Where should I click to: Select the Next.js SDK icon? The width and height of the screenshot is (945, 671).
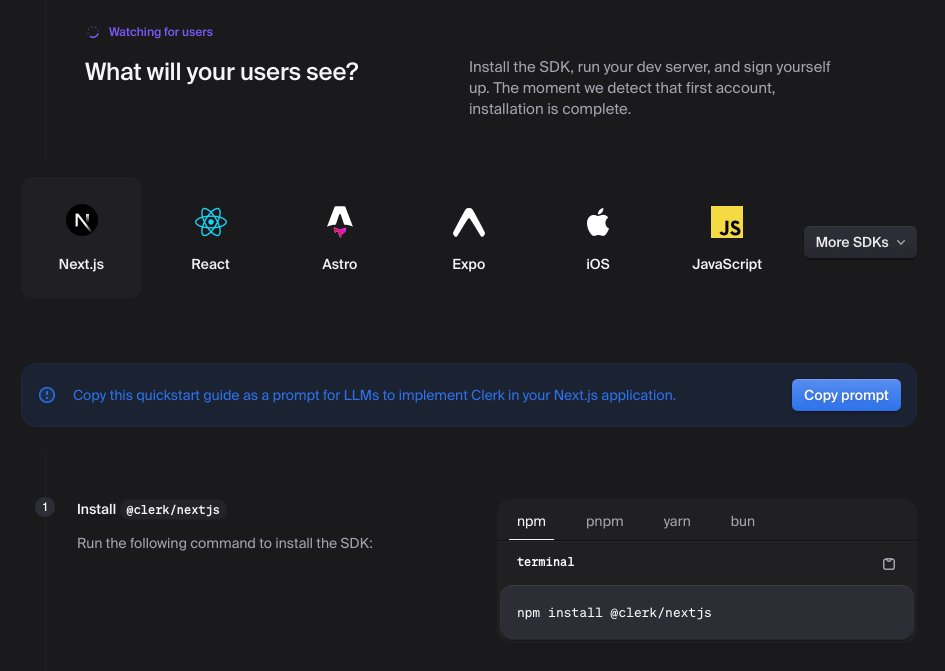(82, 220)
